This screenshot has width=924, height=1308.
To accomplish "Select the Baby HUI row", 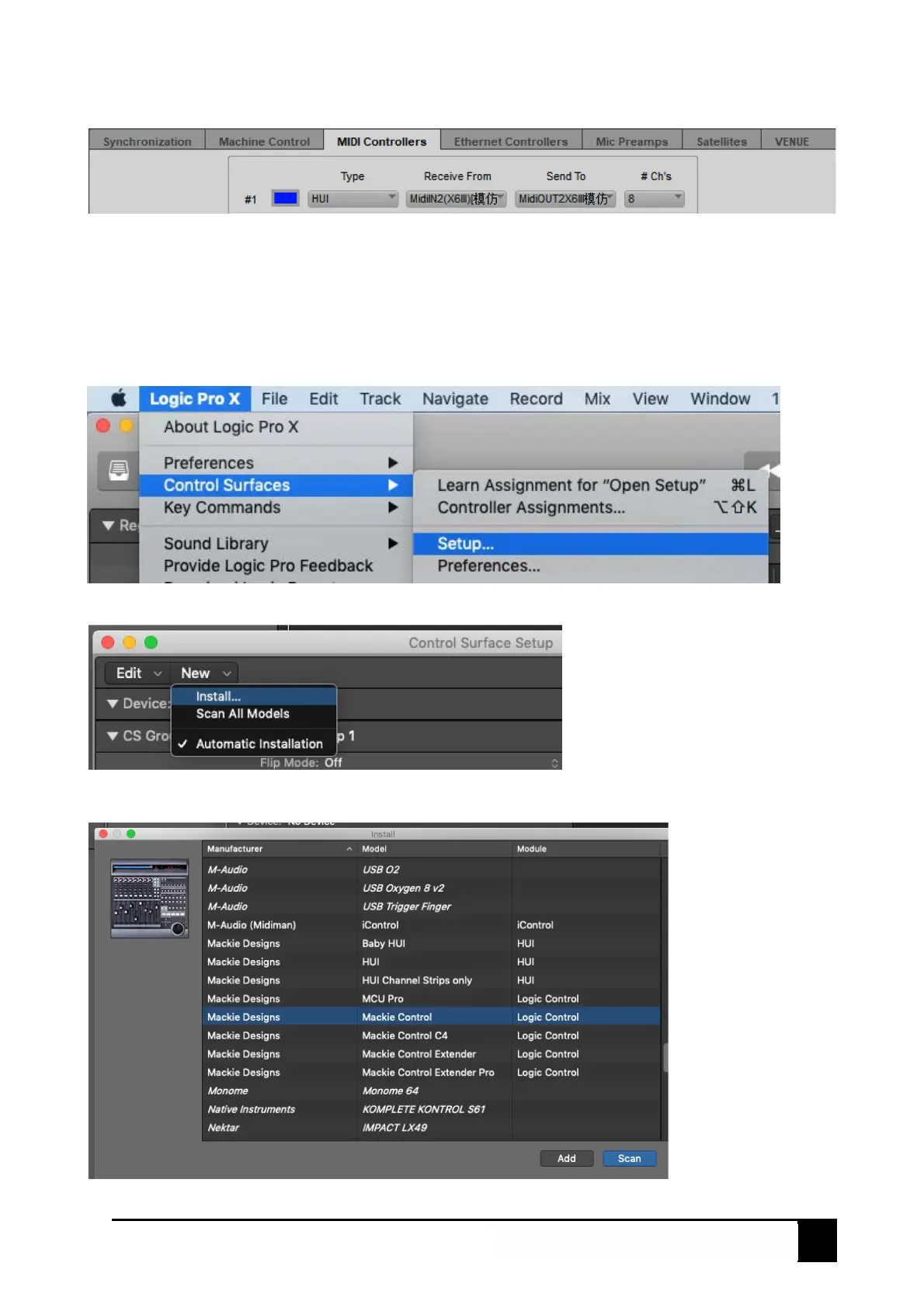I will (431, 944).
